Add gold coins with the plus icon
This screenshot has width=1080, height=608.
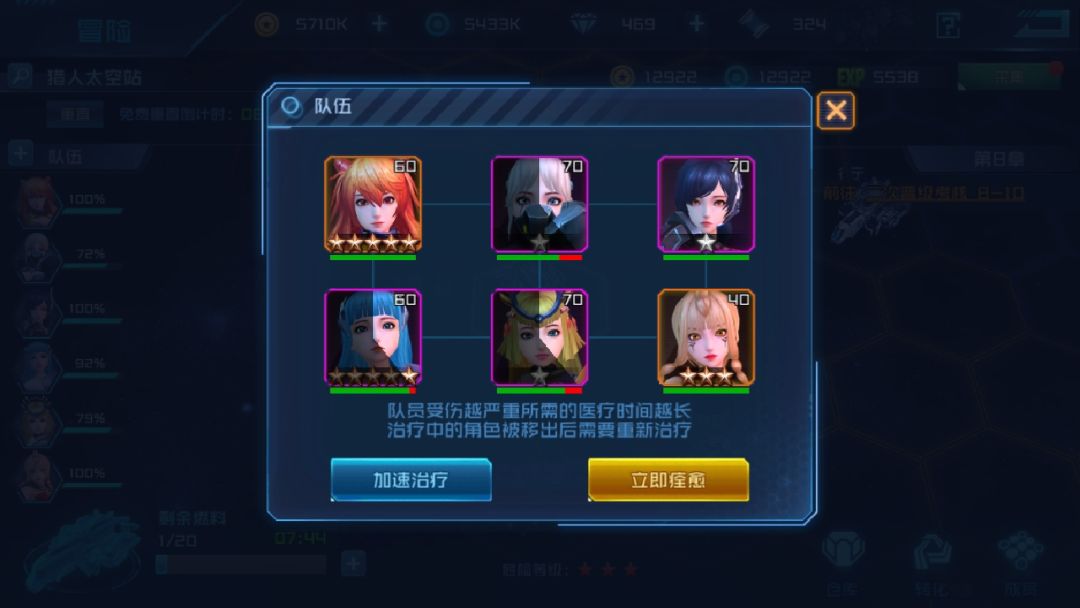(379, 24)
